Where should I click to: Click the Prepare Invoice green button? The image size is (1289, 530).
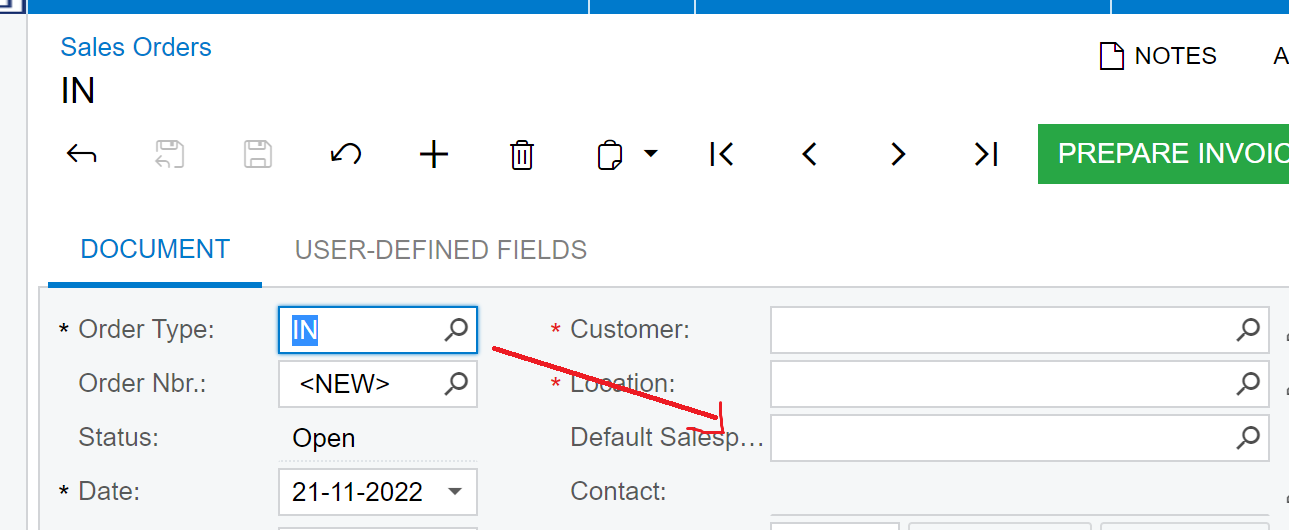[x=1163, y=154]
